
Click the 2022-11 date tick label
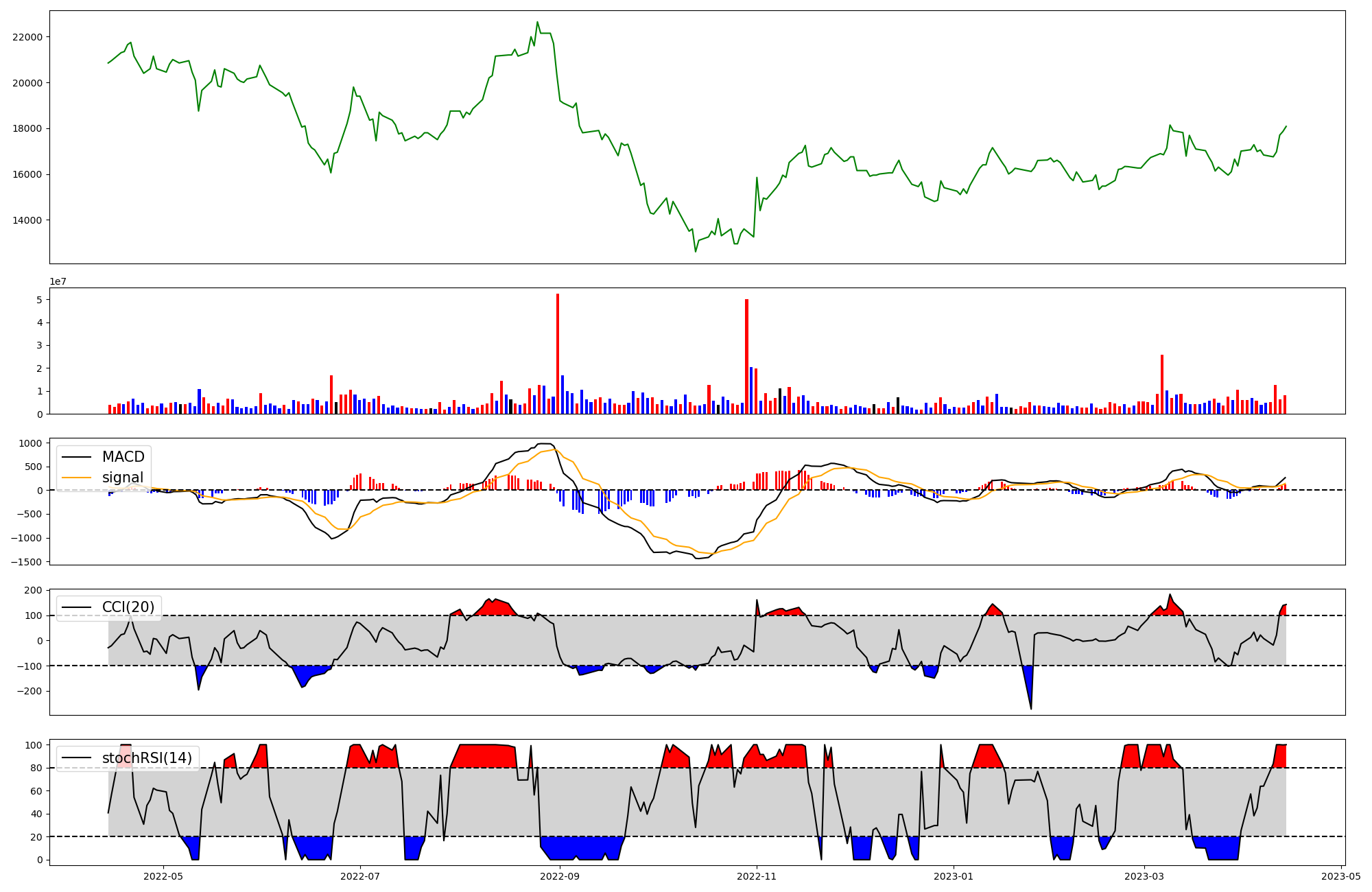757,876
